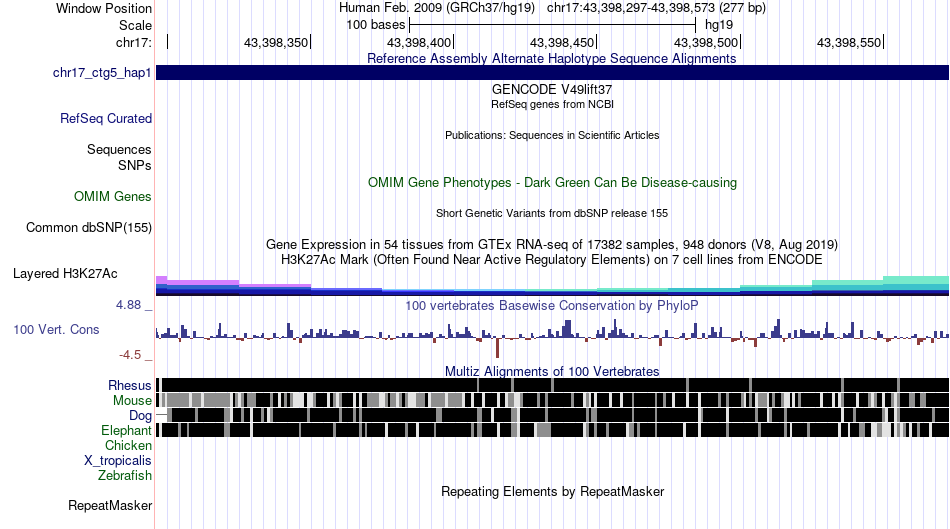The image size is (950, 529).
Task: Select the X_tropicalis alignment row label
Action: pos(118,461)
